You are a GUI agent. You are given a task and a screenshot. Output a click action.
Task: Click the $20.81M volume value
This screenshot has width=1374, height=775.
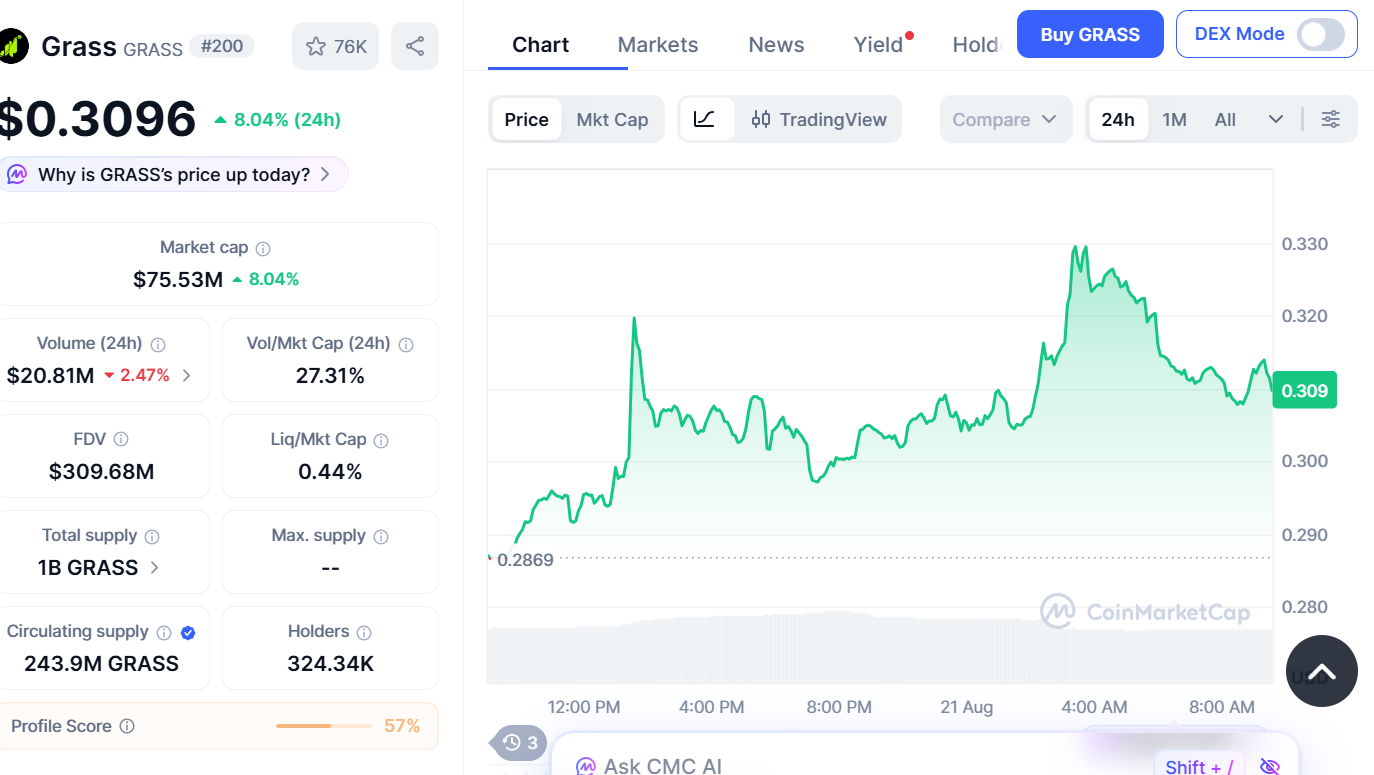click(x=50, y=375)
